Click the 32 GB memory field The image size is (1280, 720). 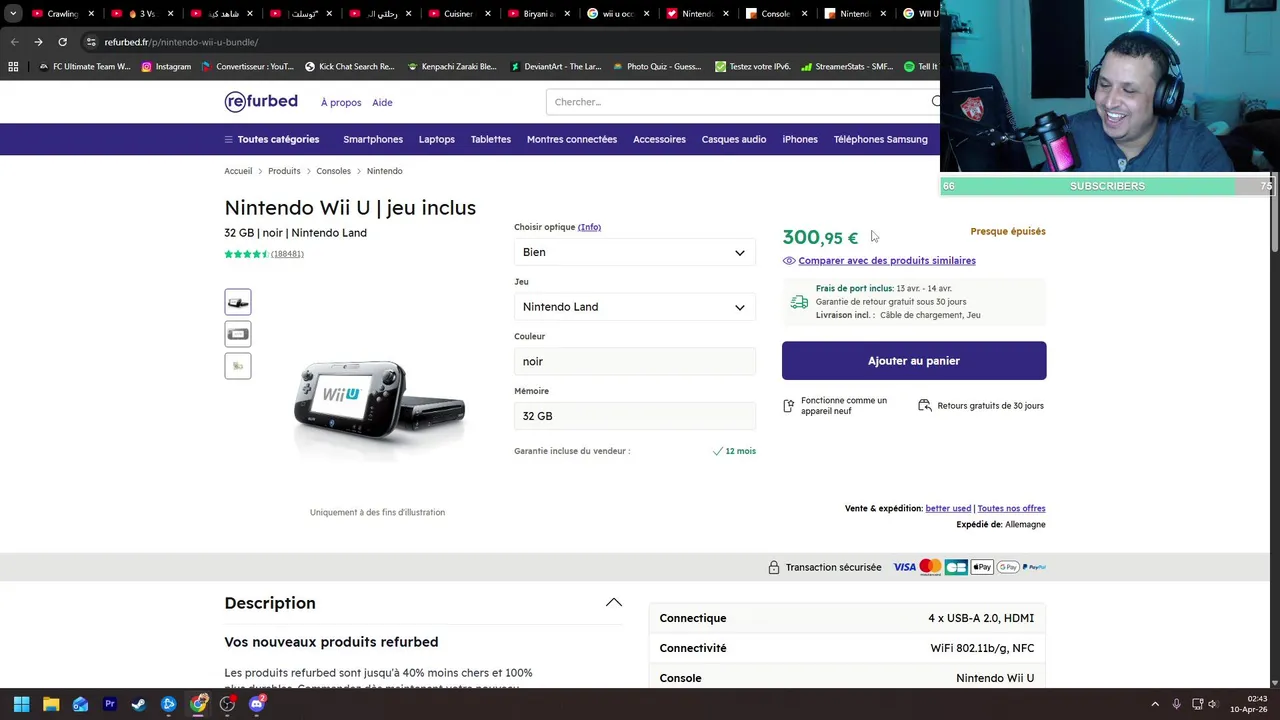635,416
